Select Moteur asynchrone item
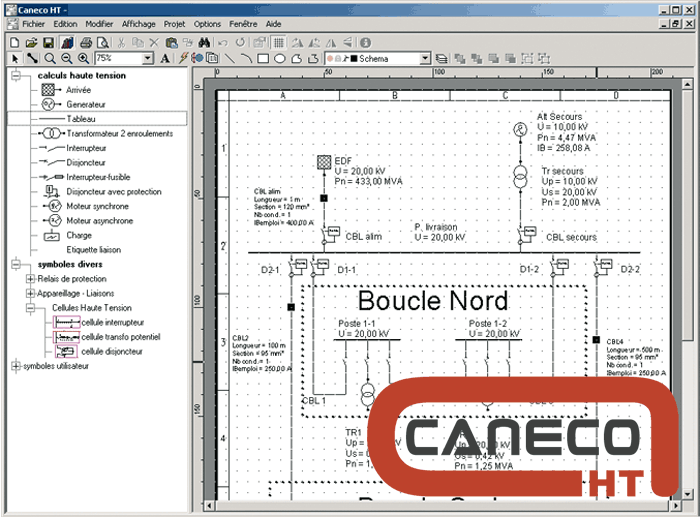This screenshot has width=700, height=517. coord(88,221)
